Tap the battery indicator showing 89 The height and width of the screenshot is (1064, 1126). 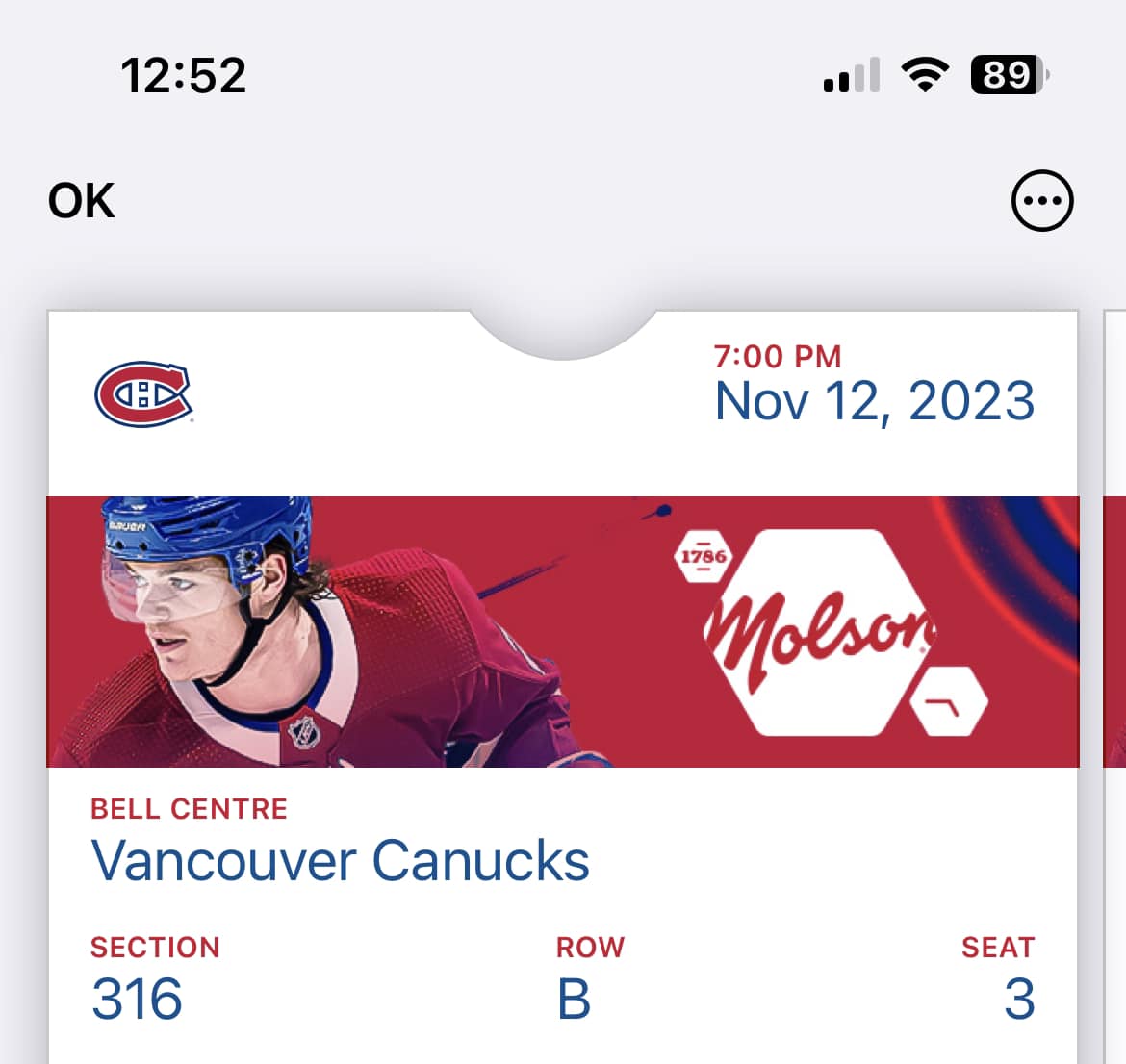(x=1010, y=74)
